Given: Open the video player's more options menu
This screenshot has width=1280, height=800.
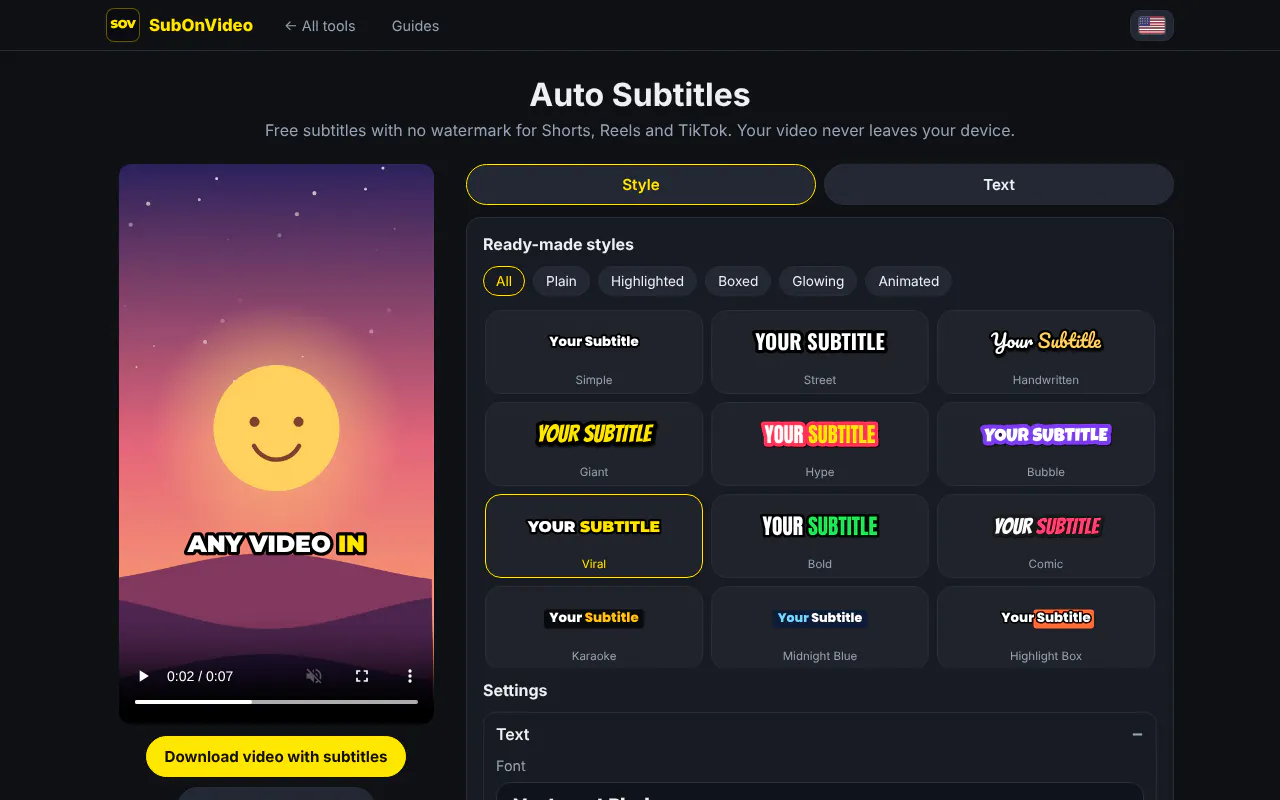Looking at the screenshot, I should [x=410, y=676].
